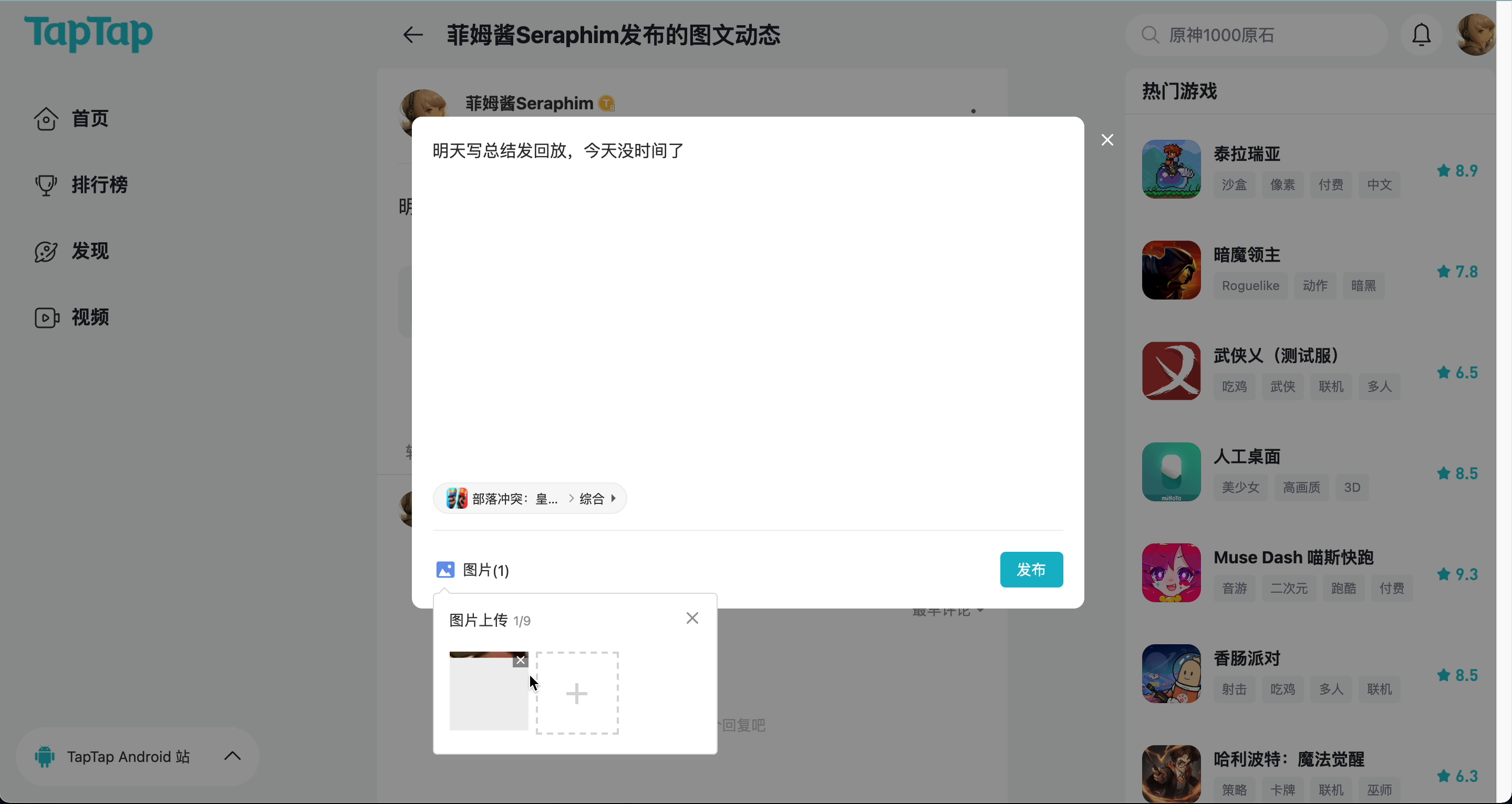Add another image via plus box
The image size is (1512, 804).
pos(577,693)
